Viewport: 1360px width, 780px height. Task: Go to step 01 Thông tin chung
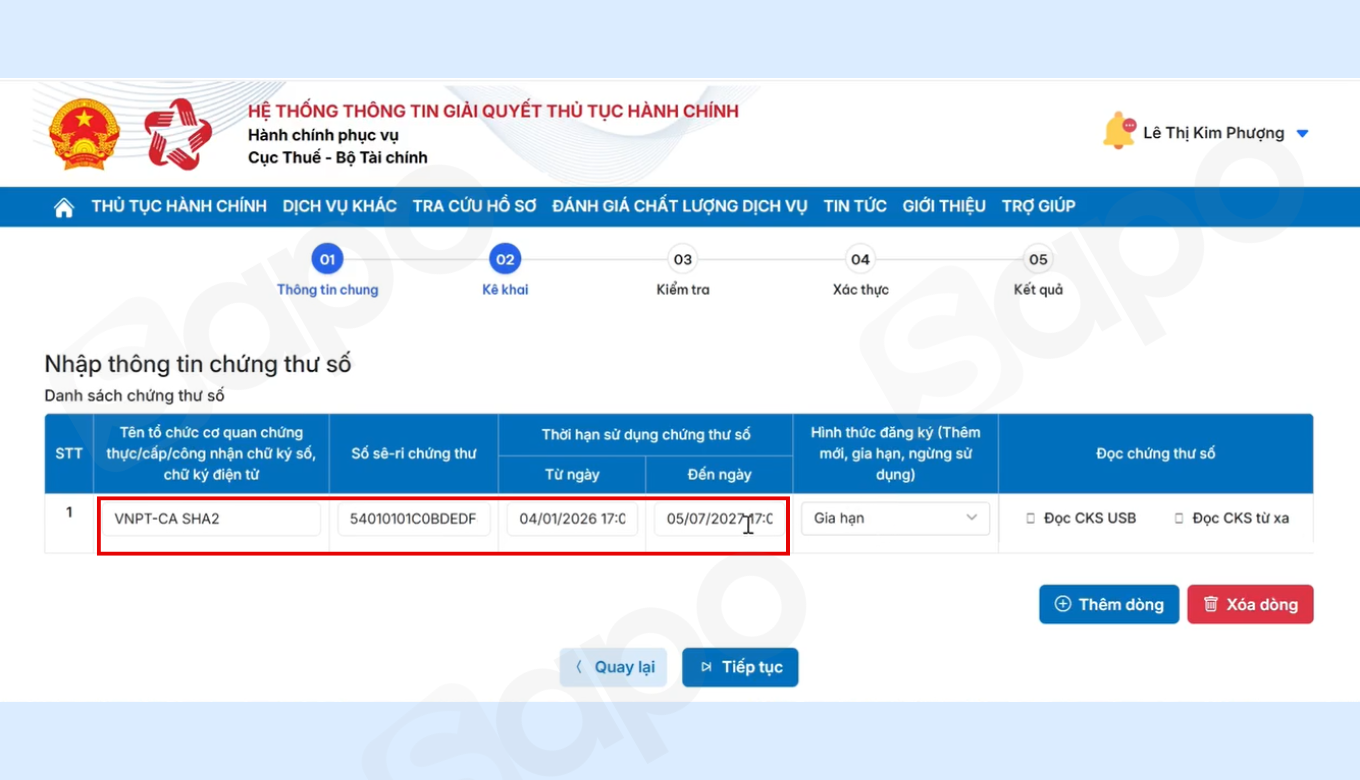(x=327, y=260)
